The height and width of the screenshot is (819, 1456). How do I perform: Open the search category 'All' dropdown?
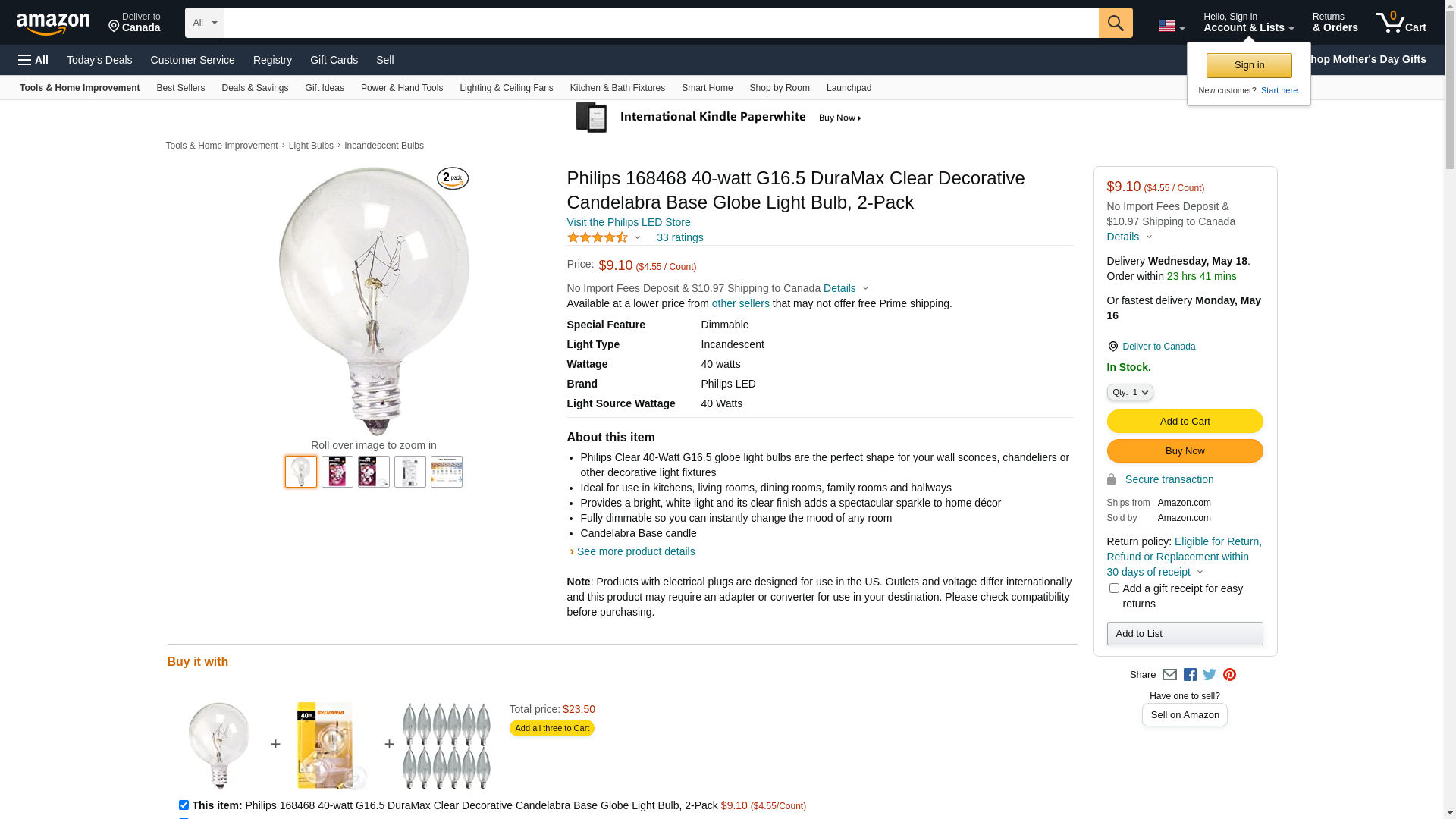pyautogui.click(x=204, y=23)
